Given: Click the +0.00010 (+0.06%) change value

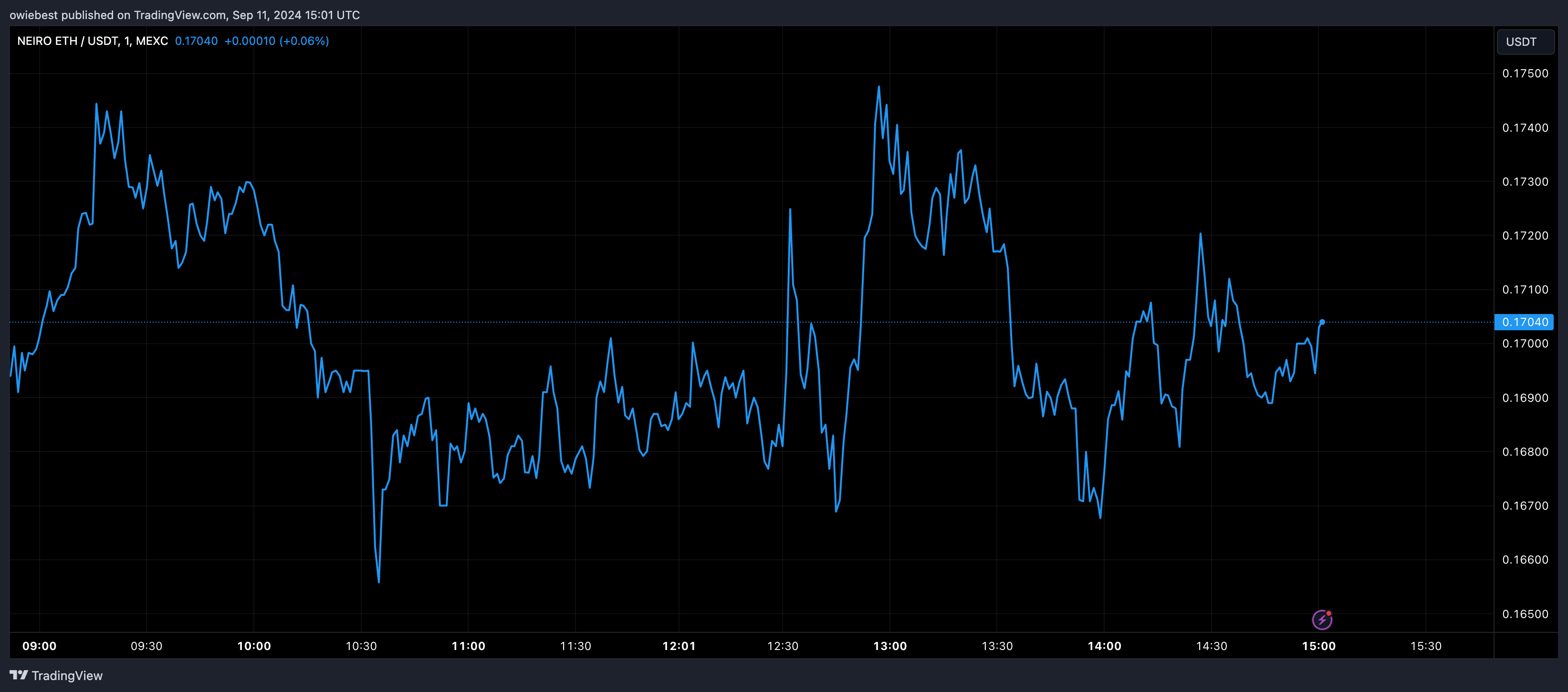Looking at the screenshot, I should click(276, 41).
